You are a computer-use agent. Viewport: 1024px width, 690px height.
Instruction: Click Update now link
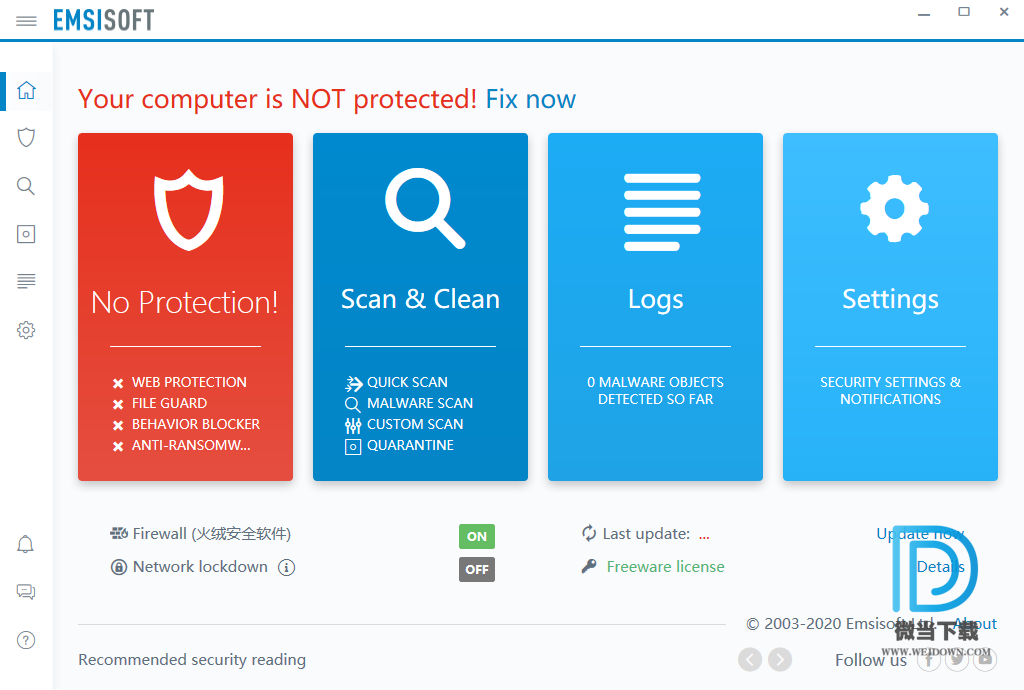[920, 533]
